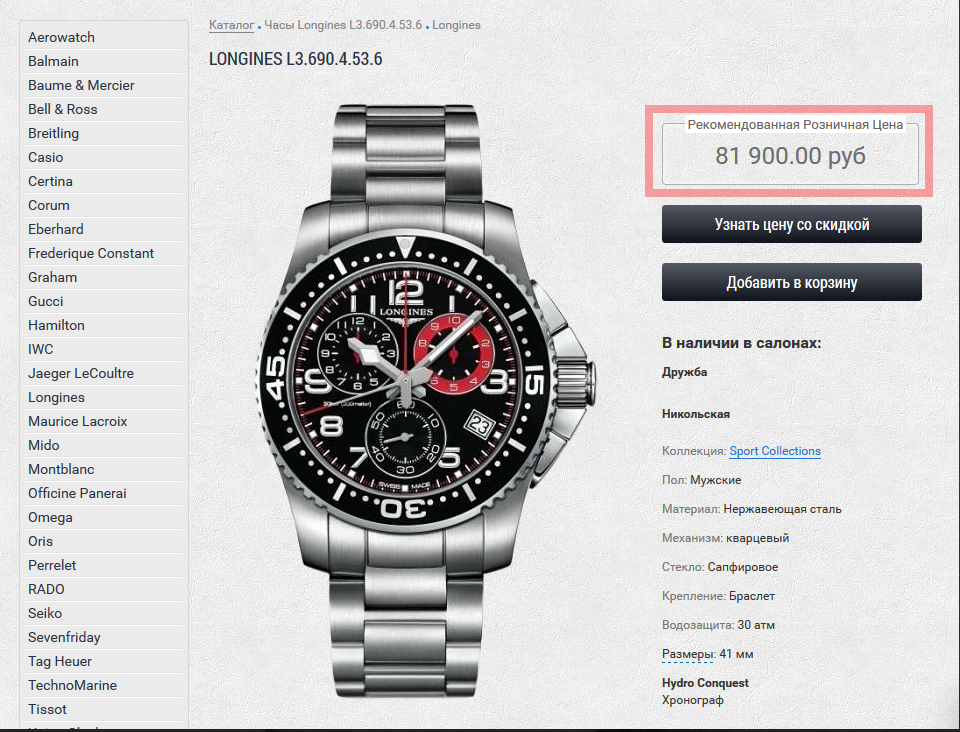The height and width of the screenshot is (732, 960).
Task: Select Baume & Mercier from the brand list
Action: [81, 85]
